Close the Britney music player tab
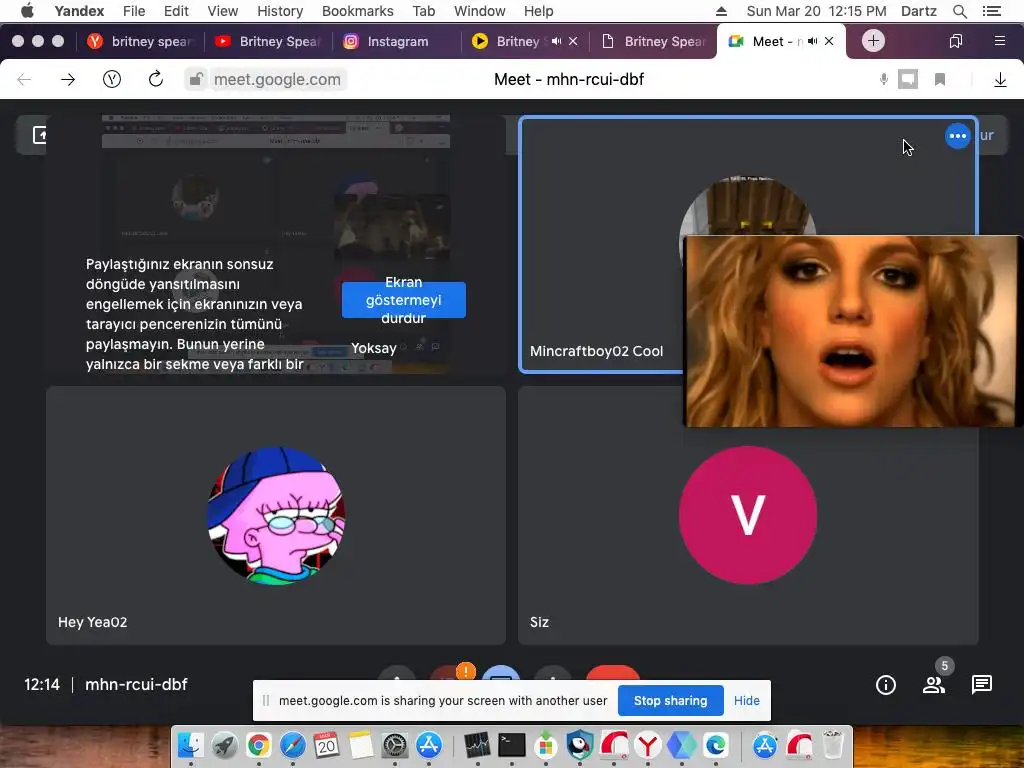1024x768 pixels. [573, 41]
